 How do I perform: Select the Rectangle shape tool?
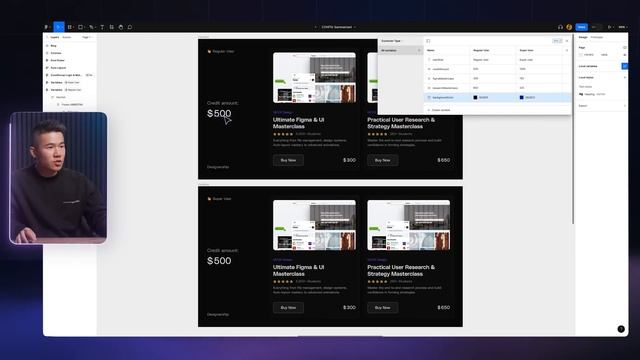pos(81,27)
